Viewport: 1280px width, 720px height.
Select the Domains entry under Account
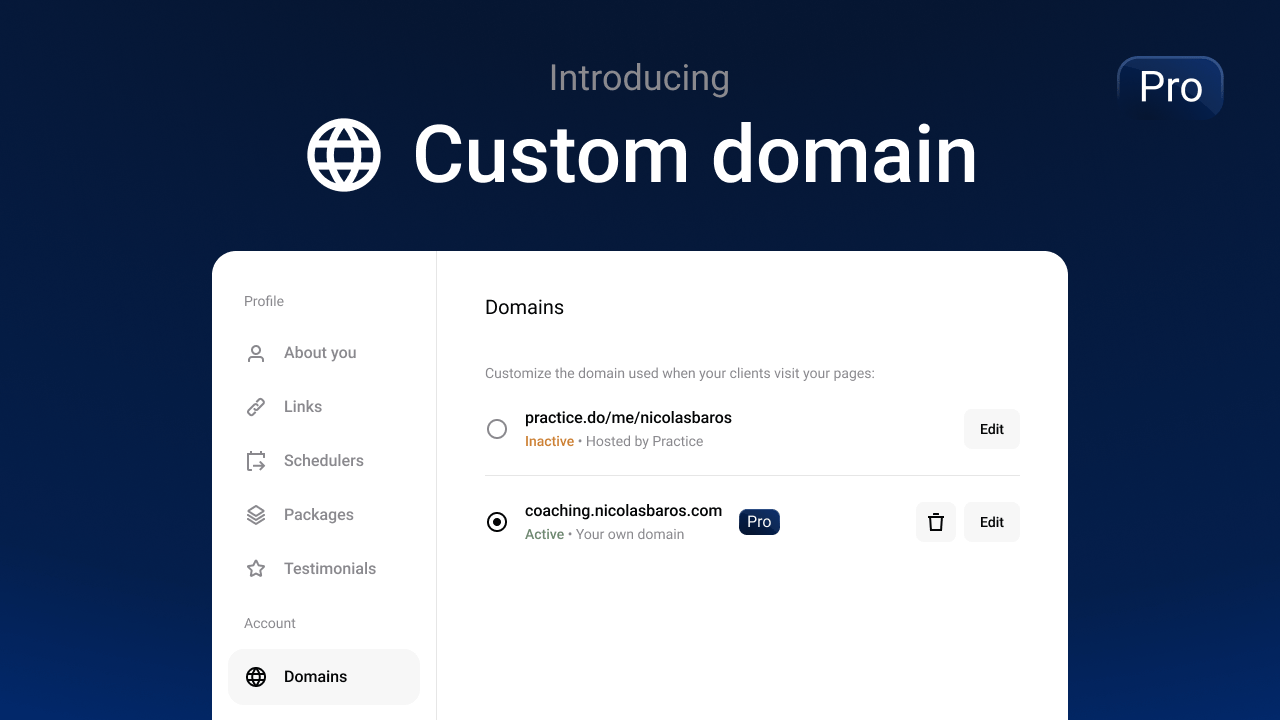click(x=316, y=677)
